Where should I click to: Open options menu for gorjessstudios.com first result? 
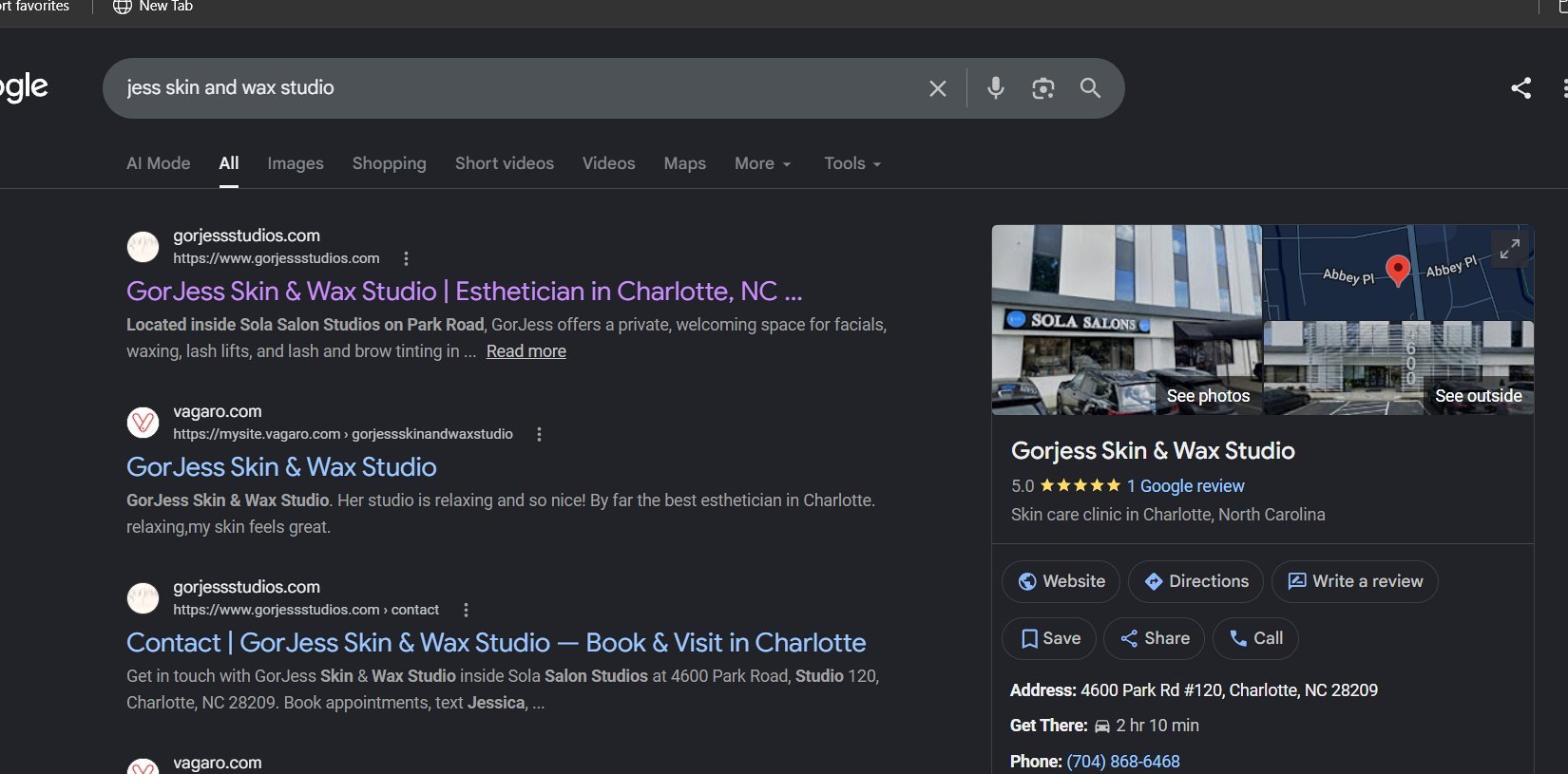tap(406, 258)
